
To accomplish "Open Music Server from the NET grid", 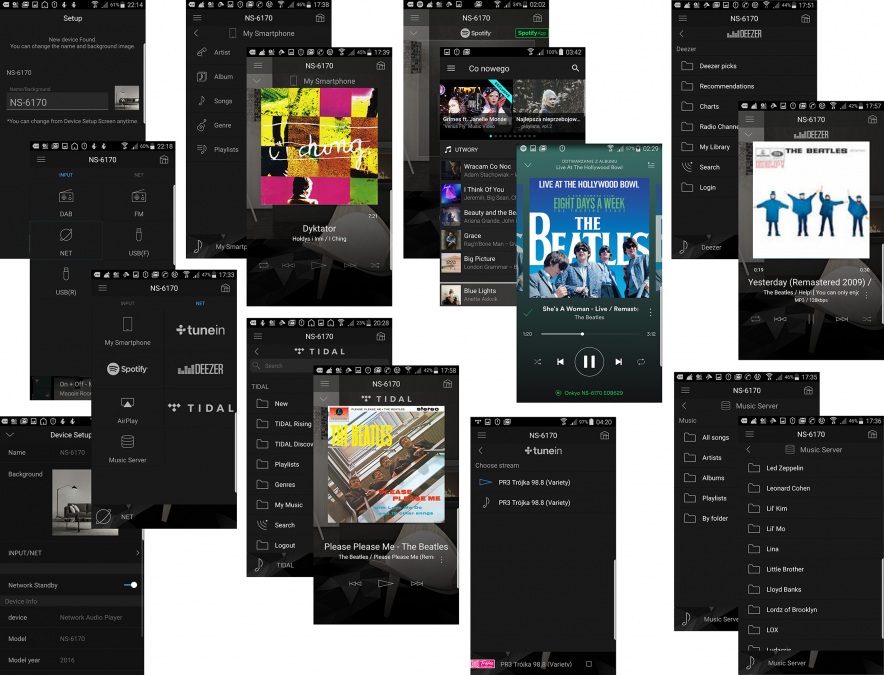I will tap(127, 447).
